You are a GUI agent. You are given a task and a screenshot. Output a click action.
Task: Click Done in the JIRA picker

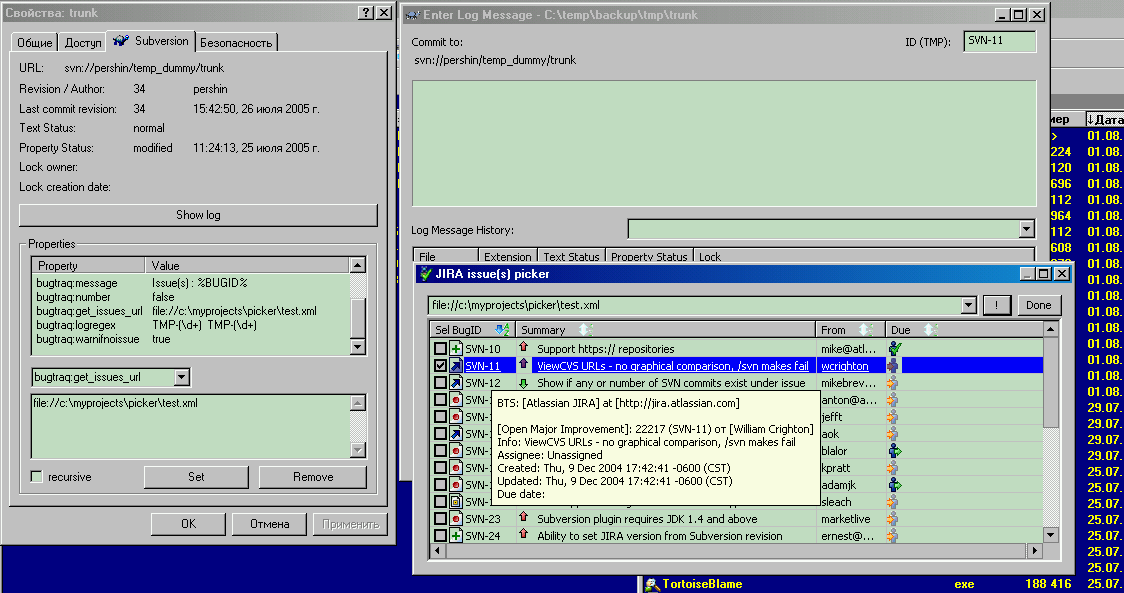[1038, 305]
